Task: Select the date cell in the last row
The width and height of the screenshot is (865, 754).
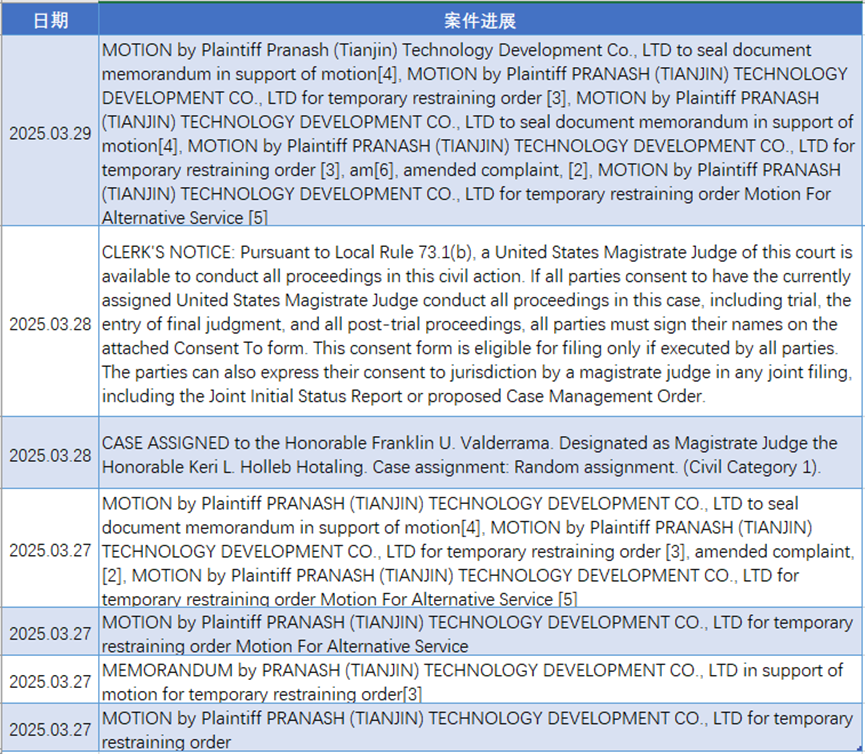Action: coord(50,728)
